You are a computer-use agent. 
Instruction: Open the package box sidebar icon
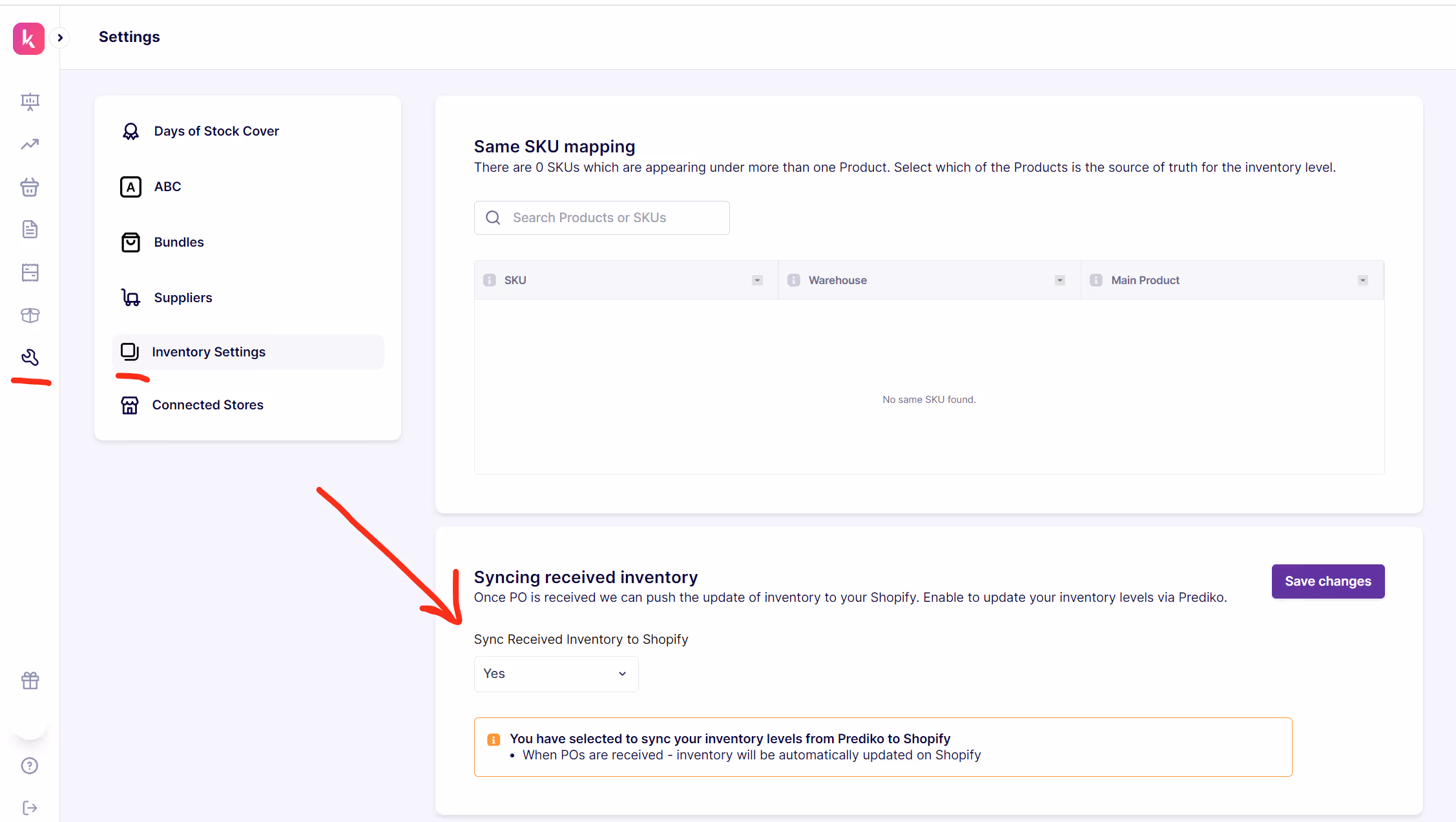[30, 315]
